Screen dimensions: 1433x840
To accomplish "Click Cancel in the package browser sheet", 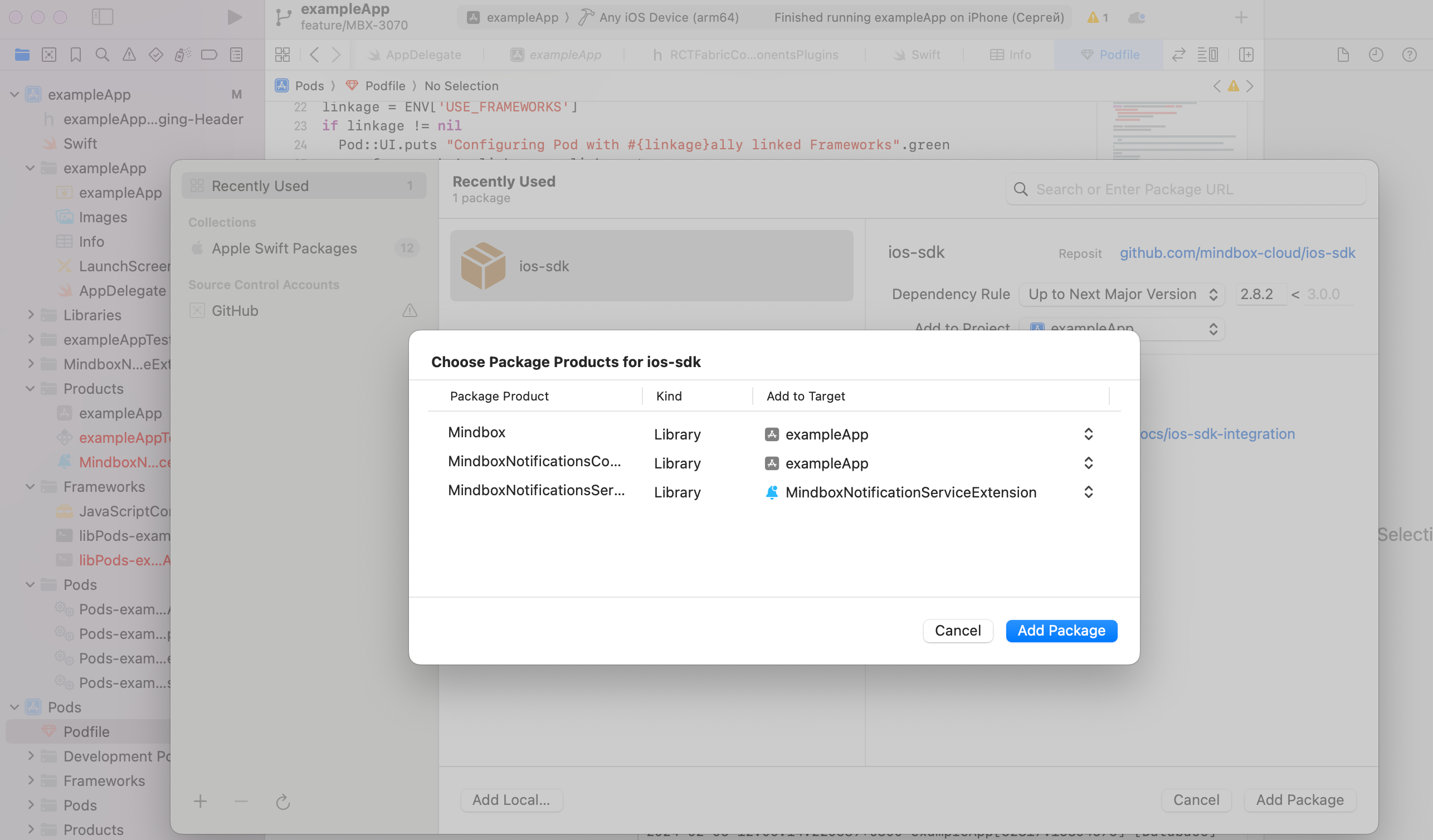I will pos(1196,800).
